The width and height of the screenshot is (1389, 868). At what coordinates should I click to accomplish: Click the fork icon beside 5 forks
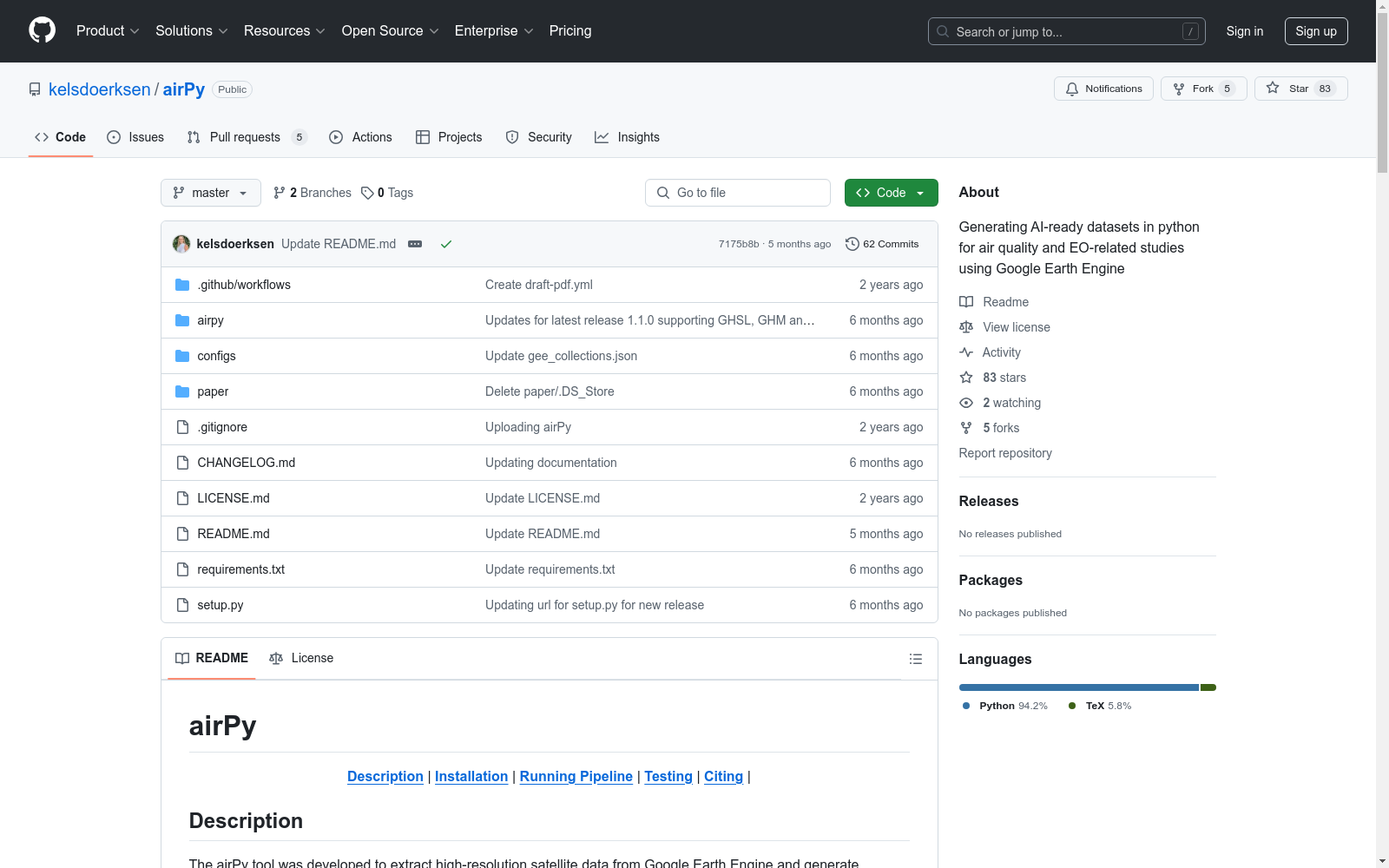(966, 428)
